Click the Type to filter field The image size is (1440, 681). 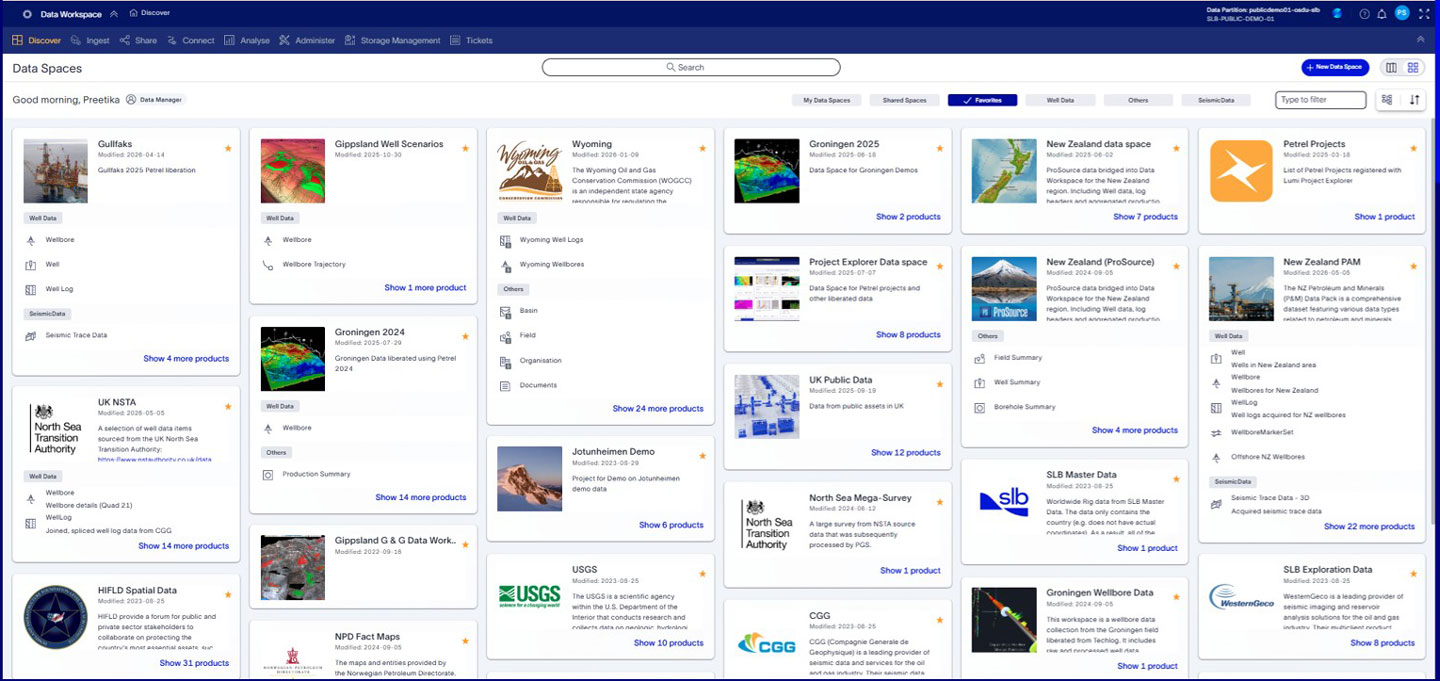pos(1320,100)
